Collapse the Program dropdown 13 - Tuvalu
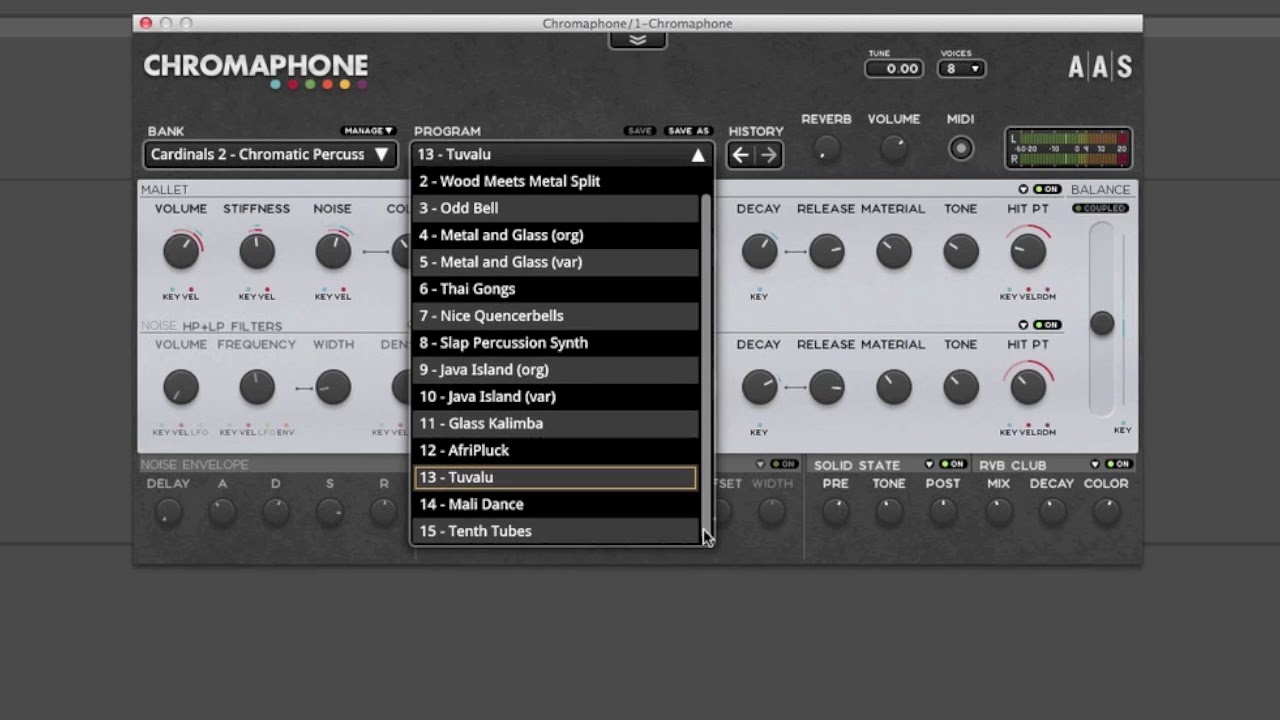 tap(562, 155)
